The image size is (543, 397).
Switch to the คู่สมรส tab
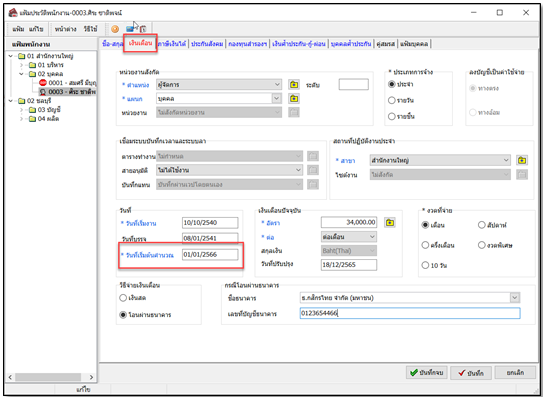pyautogui.click(x=386, y=44)
